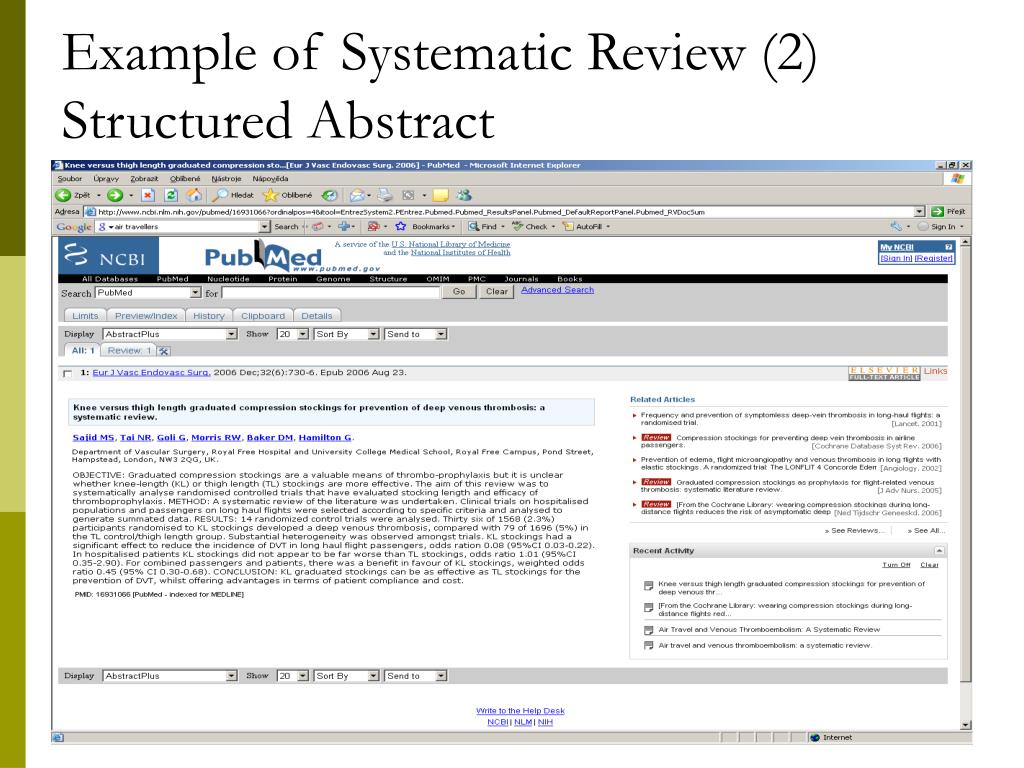Open the Oblíbené menu
The width and height of the screenshot is (1024, 768).
click(x=185, y=178)
